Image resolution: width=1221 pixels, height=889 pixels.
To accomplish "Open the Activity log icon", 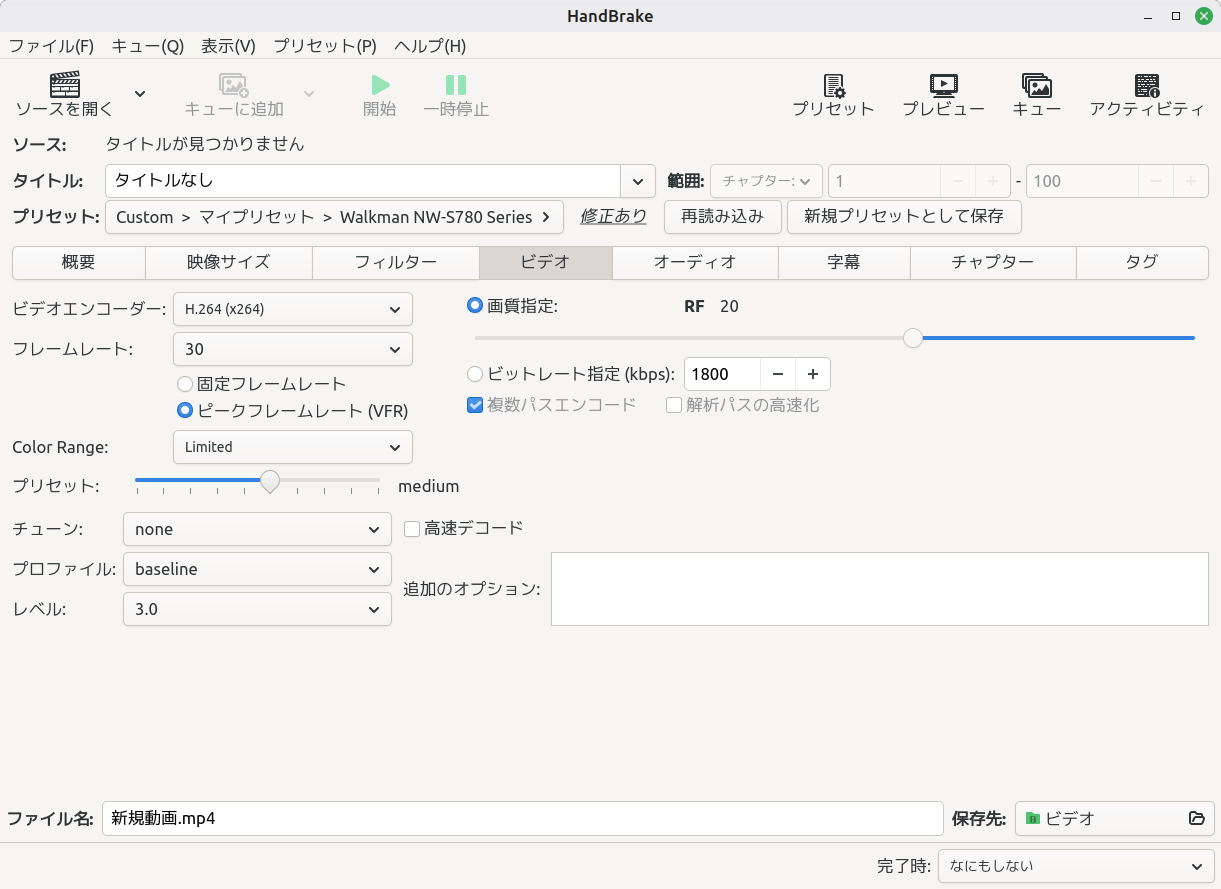I will pyautogui.click(x=1146, y=86).
